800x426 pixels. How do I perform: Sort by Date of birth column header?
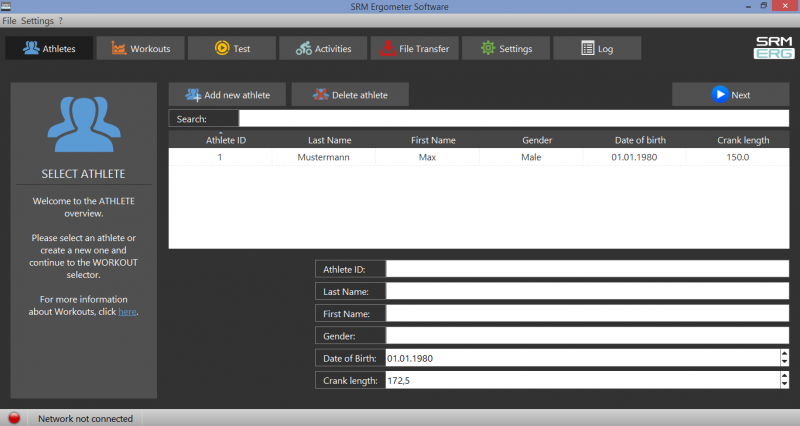pyautogui.click(x=635, y=140)
